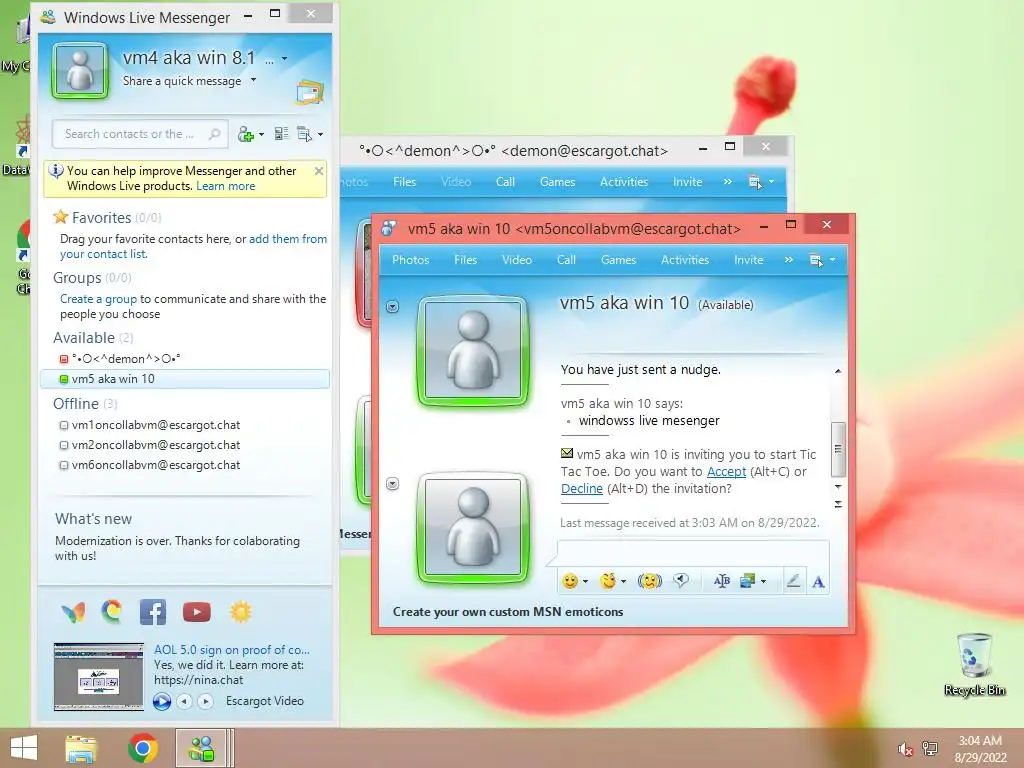
Task: Open Google Chrome from taskbar
Action: click(x=142, y=748)
